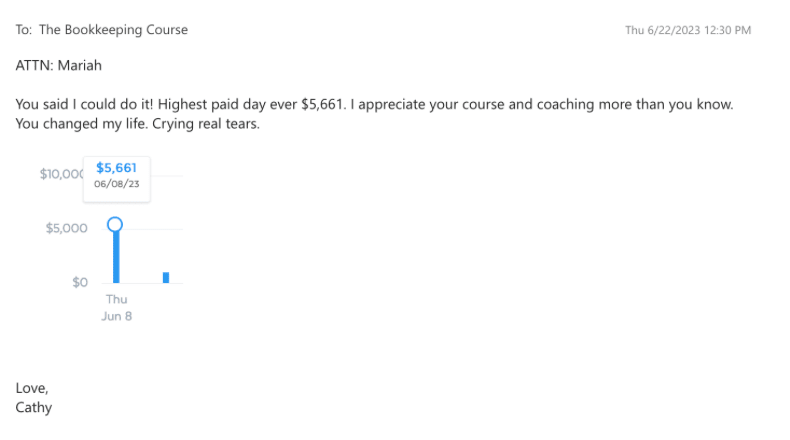Image resolution: width=790 pixels, height=440 pixels.
Task: Click the $10,000 y-axis label
Action: click(x=62, y=174)
